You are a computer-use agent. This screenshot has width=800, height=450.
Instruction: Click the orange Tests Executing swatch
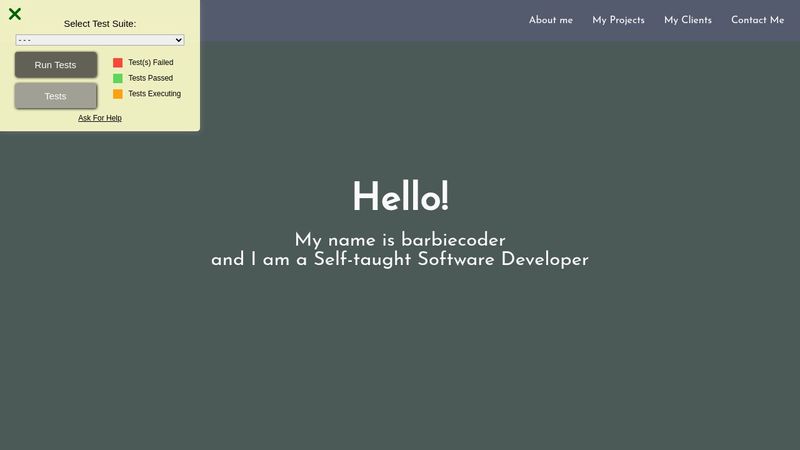click(118, 94)
